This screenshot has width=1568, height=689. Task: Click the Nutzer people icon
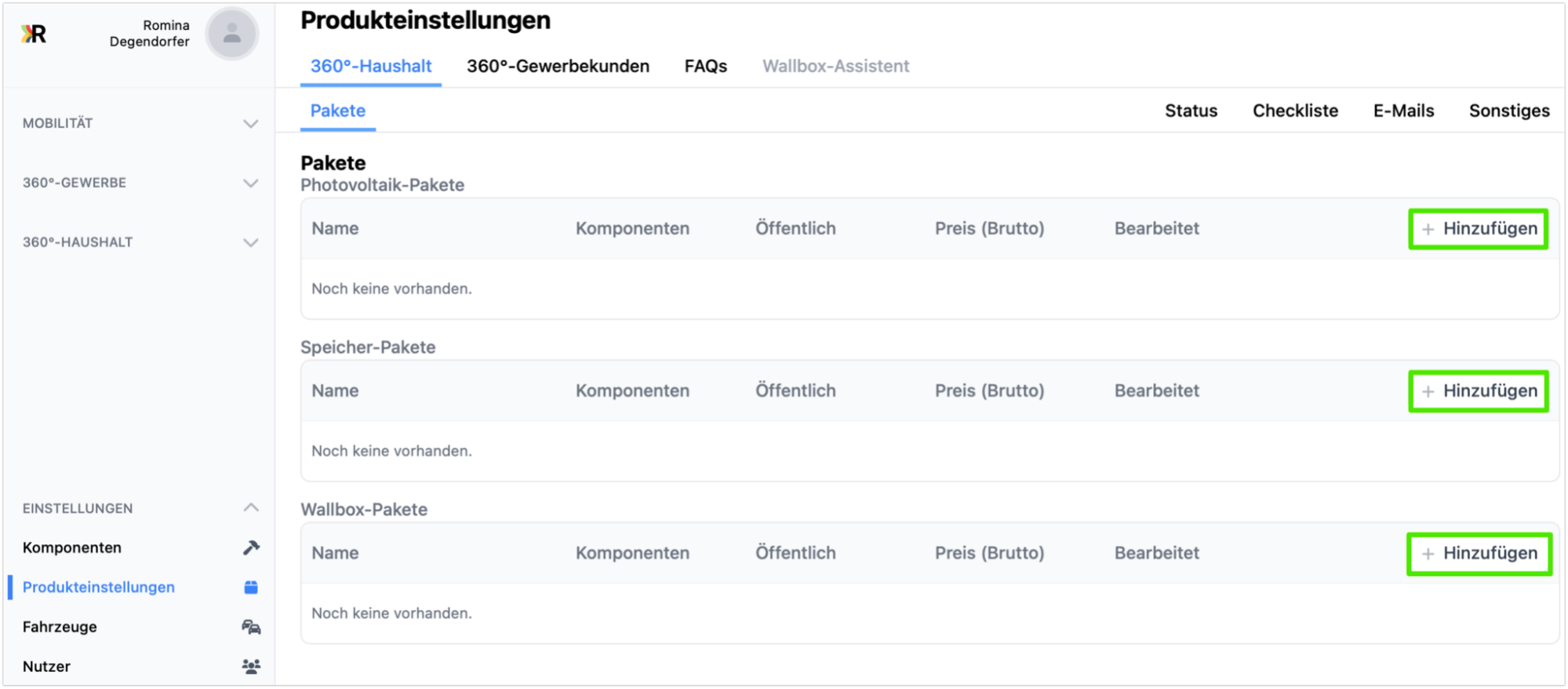coord(251,666)
